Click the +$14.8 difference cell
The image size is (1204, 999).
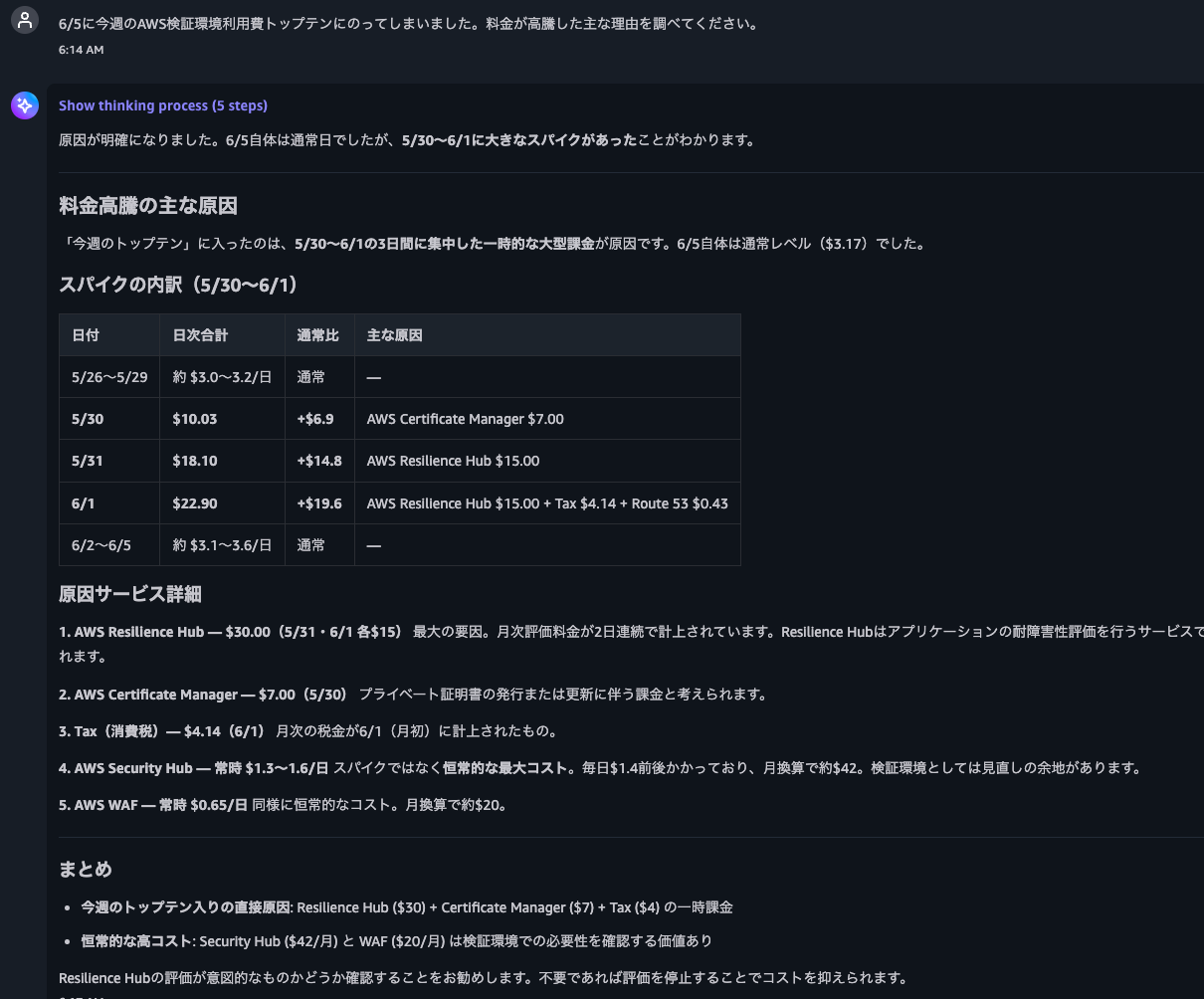[x=319, y=461]
